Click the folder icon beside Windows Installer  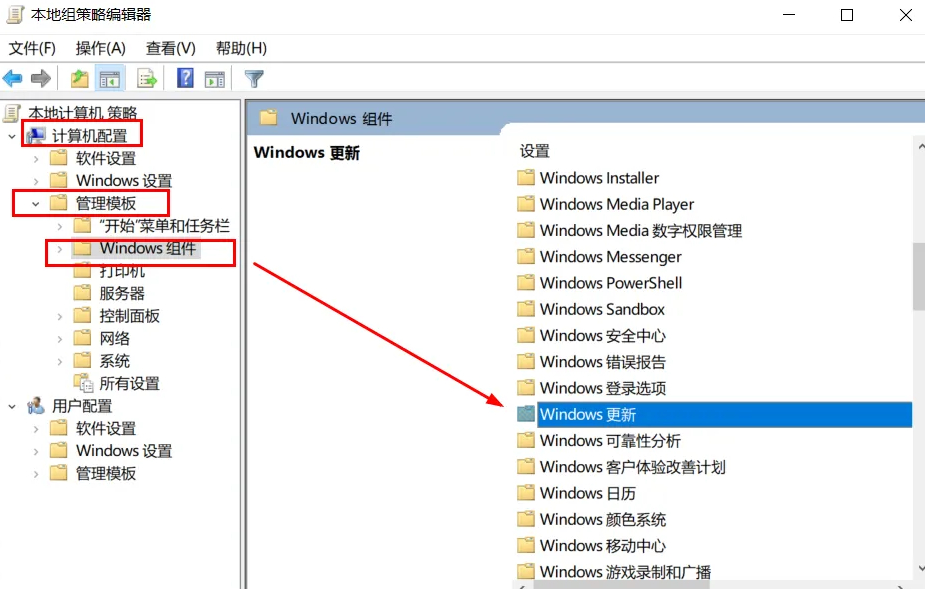tap(526, 178)
